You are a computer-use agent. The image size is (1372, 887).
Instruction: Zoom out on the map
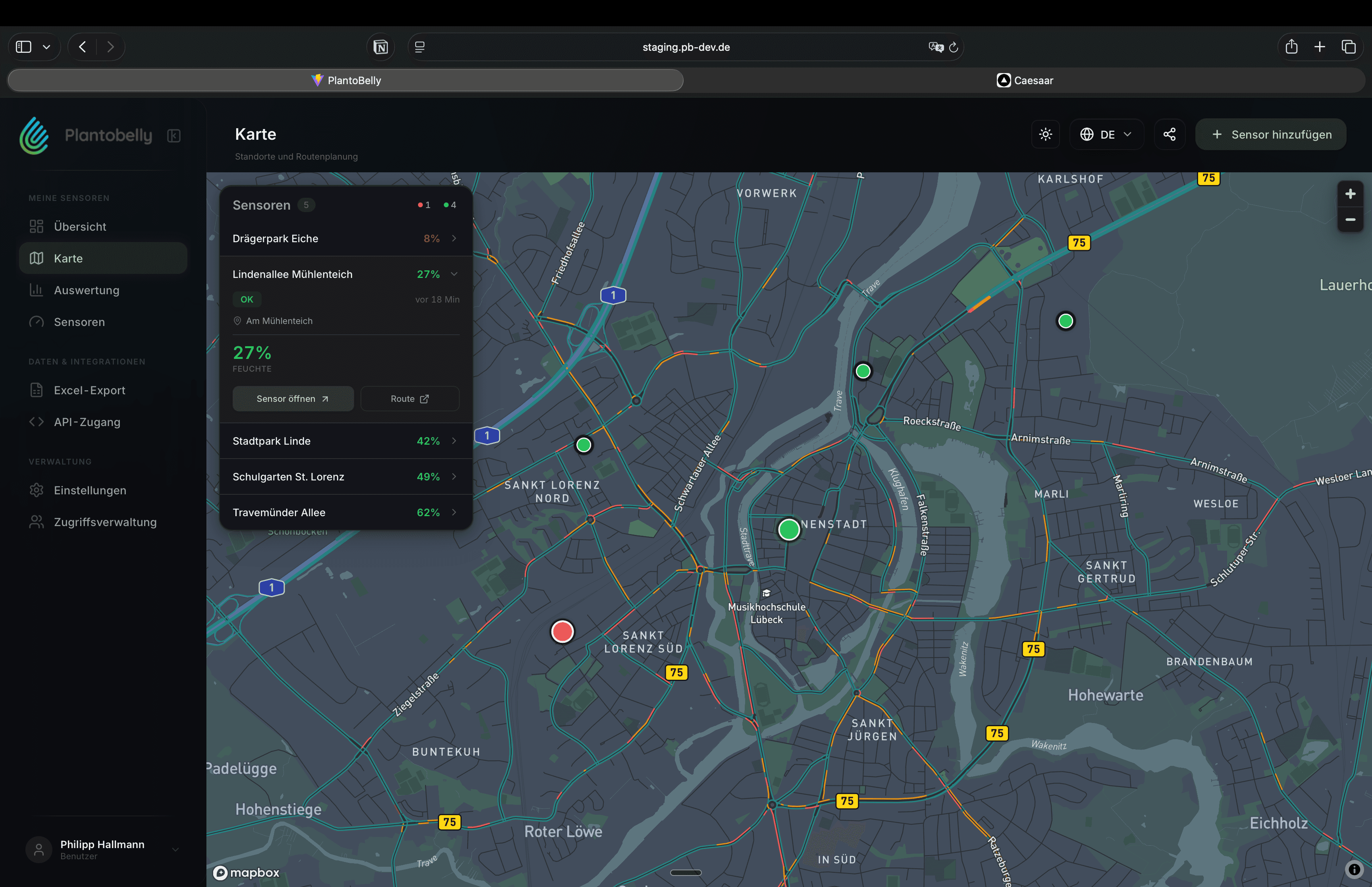tap(1349, 220)
